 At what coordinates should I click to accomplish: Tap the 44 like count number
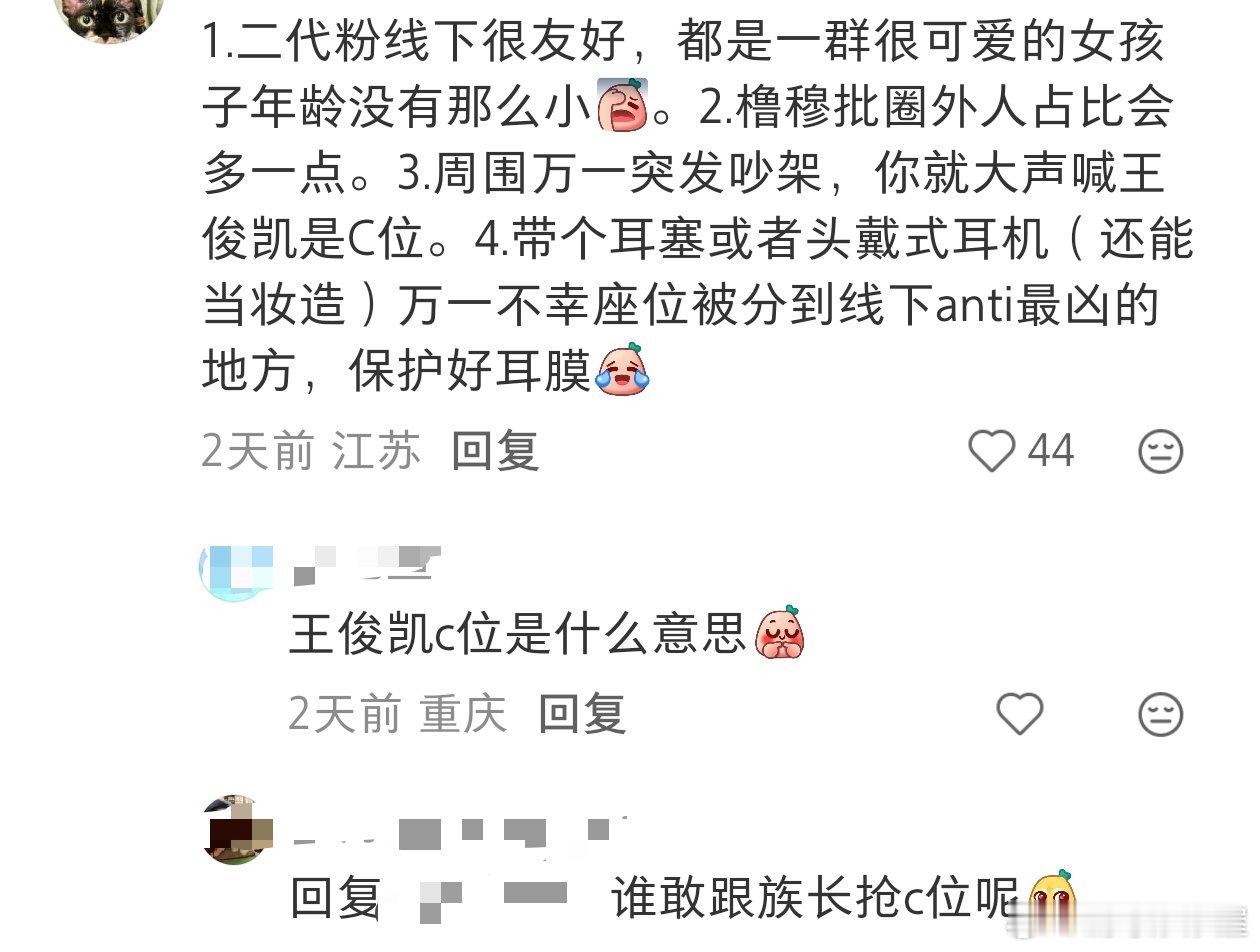point(1052,452)
